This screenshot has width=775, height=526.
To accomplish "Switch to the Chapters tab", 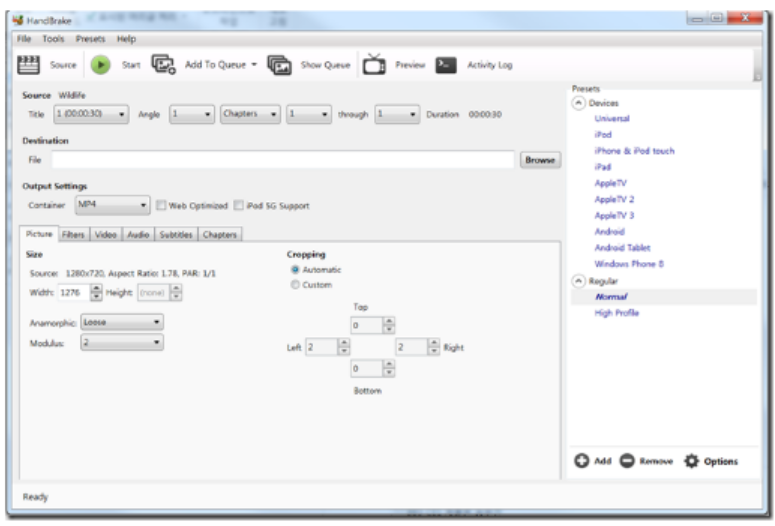I will 220,235.
